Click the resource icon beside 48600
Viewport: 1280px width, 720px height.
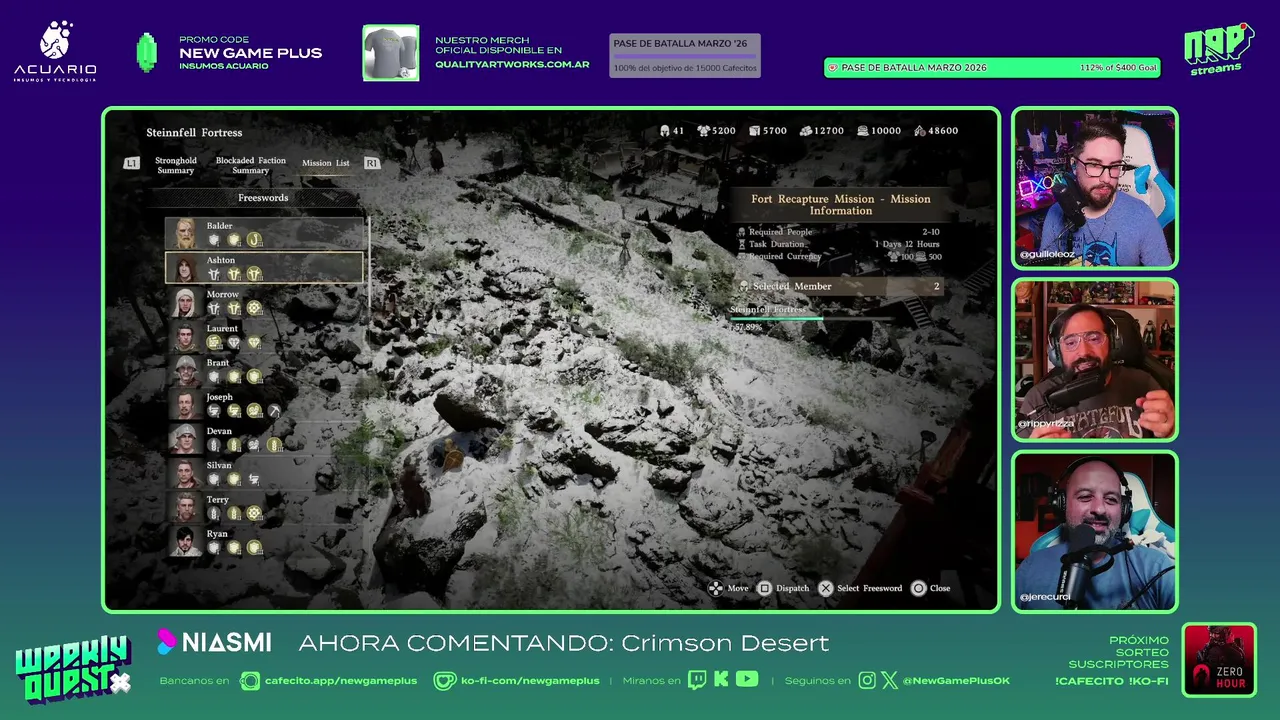(x=920, y=131)
